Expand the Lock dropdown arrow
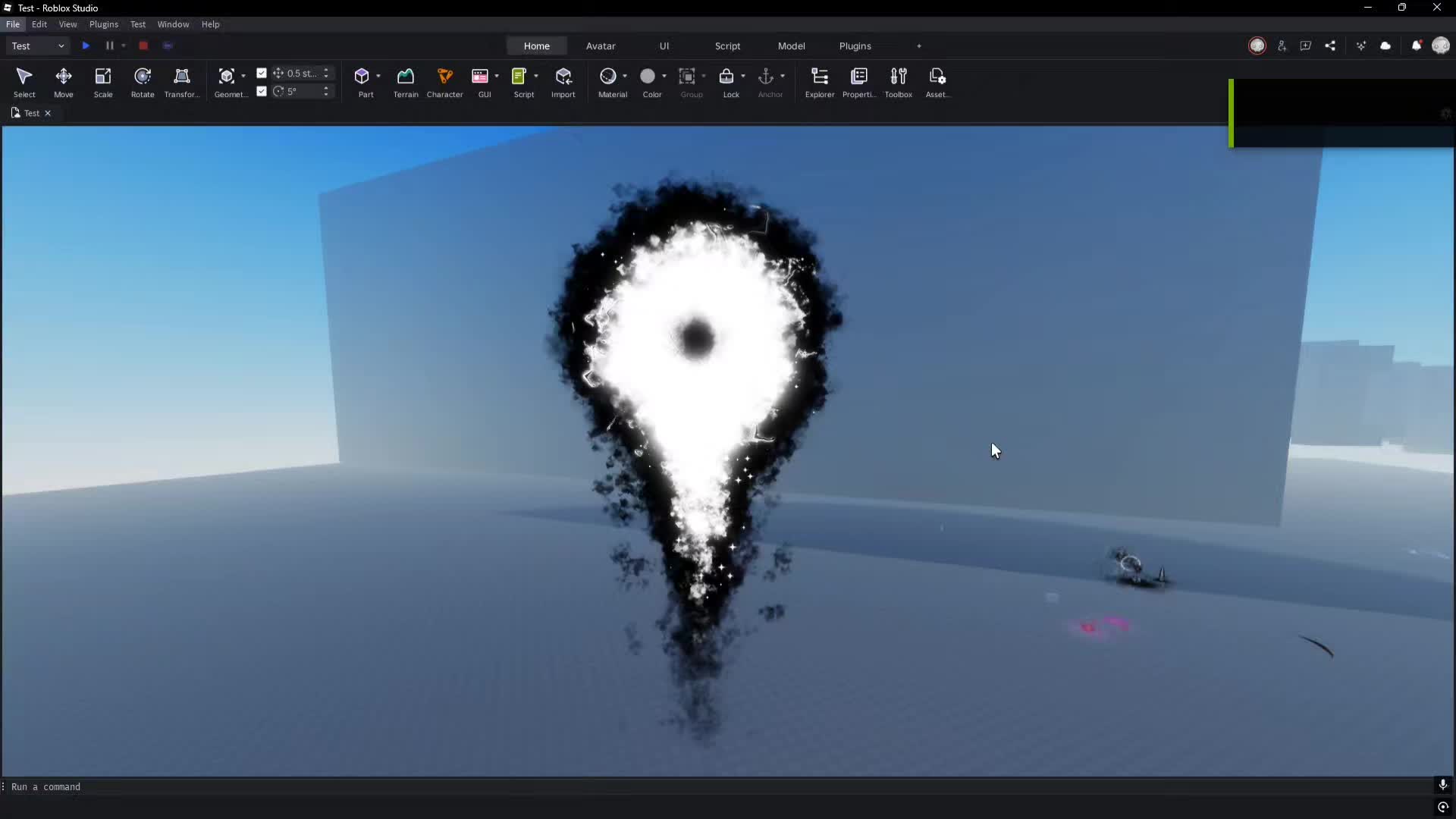 coord(743,77)
